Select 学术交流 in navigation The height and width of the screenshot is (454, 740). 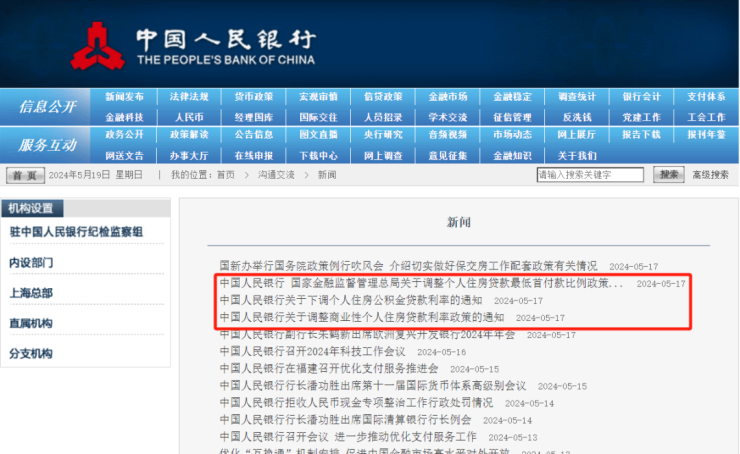click(447, 118)
